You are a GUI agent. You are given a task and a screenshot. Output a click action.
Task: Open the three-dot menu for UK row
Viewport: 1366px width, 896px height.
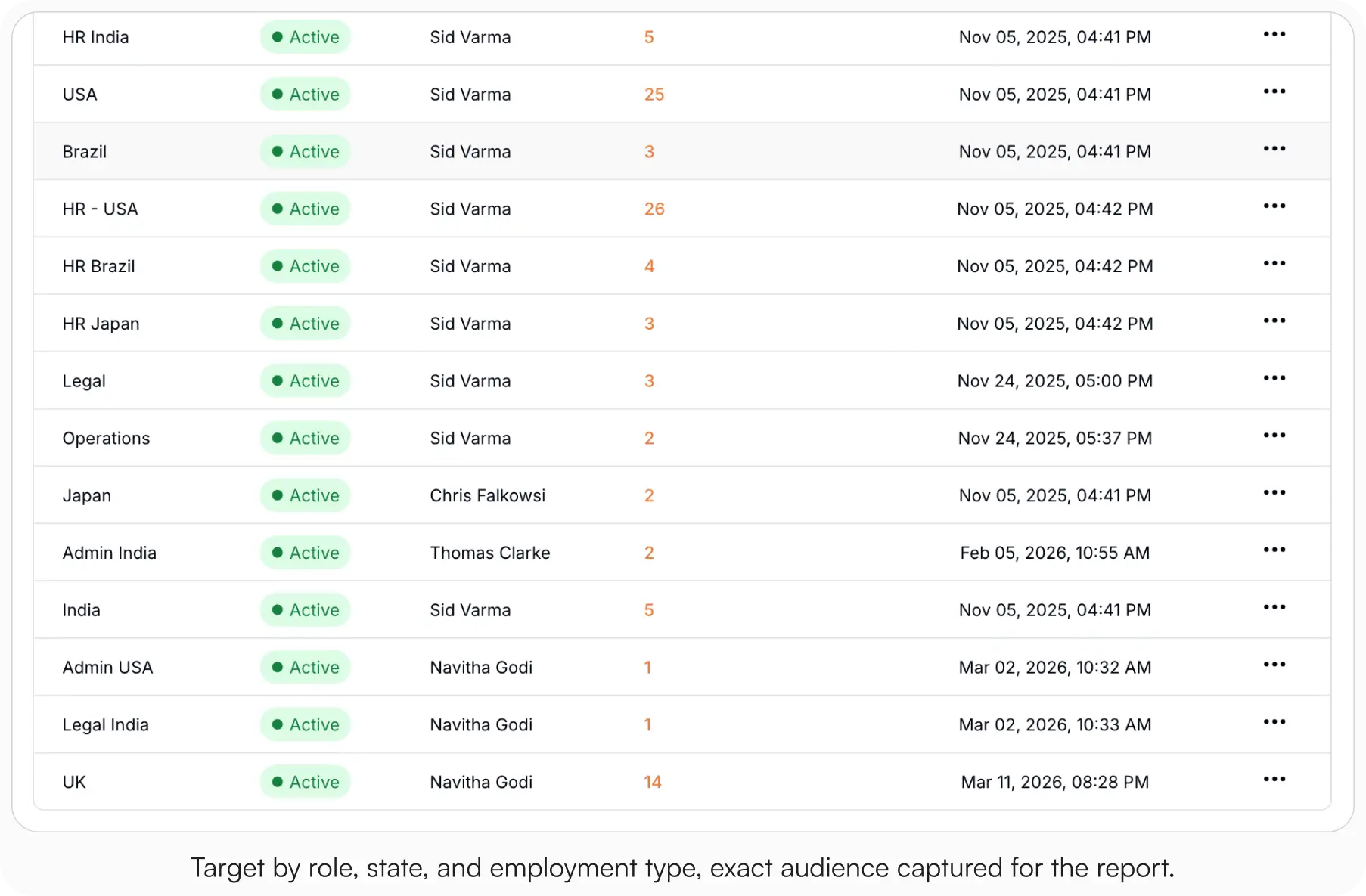click(x=1274, y=780)
